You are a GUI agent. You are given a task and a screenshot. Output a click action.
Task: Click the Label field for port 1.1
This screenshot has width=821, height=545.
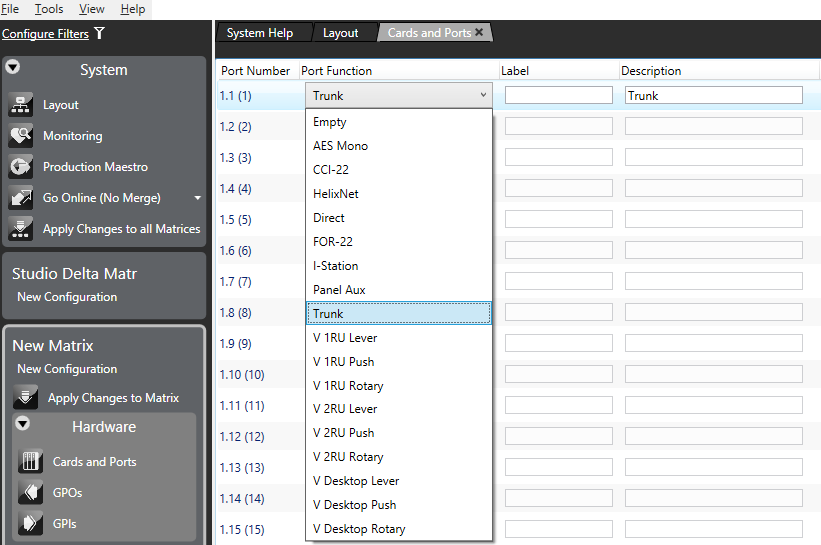tap(558, 96)
